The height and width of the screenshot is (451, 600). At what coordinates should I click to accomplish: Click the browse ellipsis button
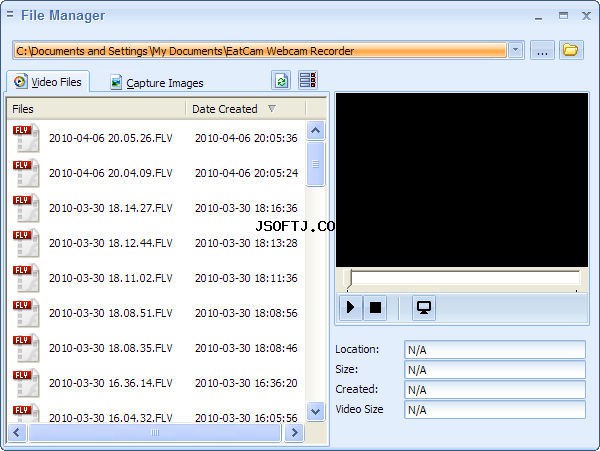coord(542,50)
